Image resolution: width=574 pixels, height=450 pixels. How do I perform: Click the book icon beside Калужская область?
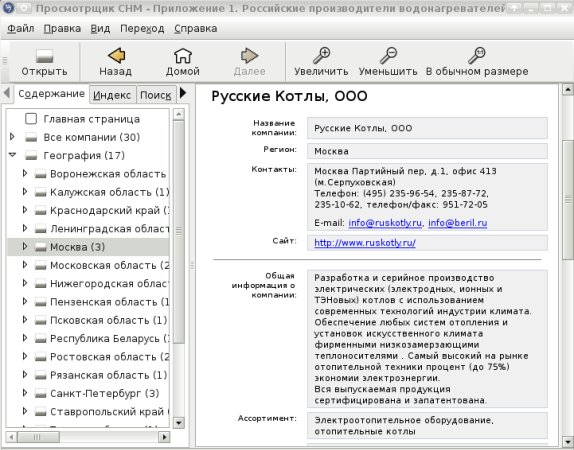pyautogui.click(x=40, y=192)
